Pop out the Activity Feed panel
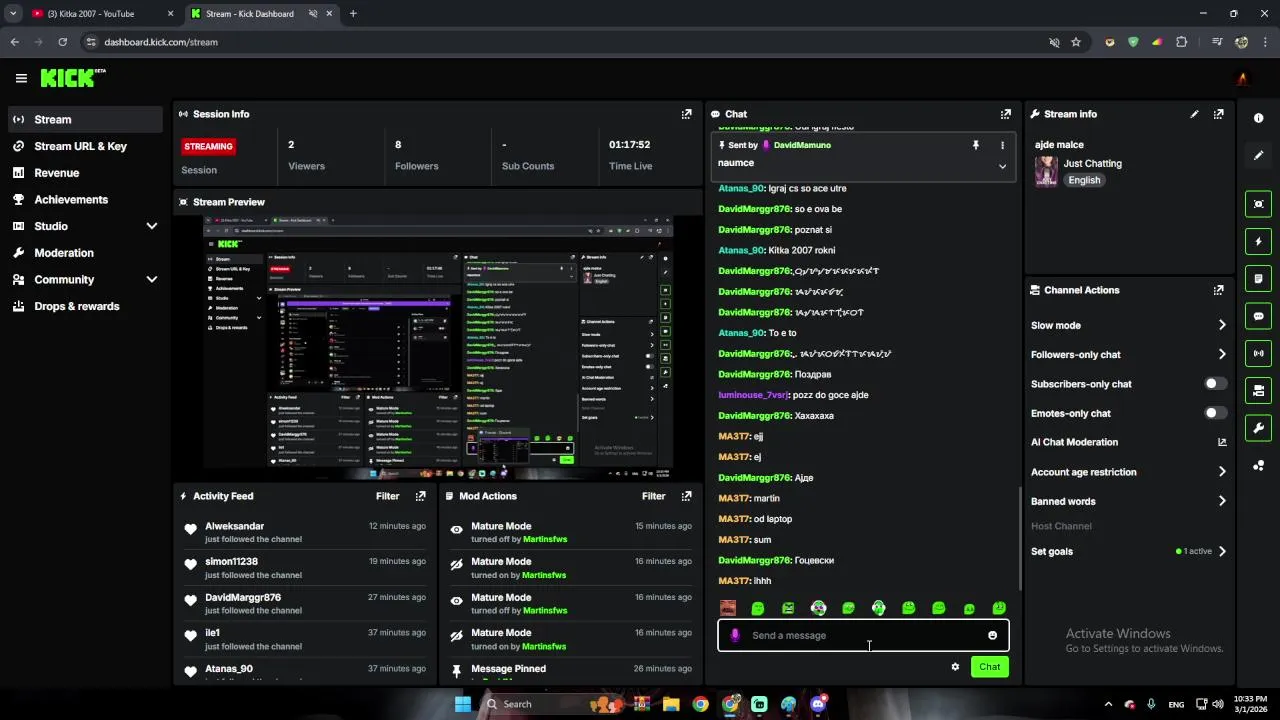The width and height of the screenshot is (1280, 720). tap(420, 496)
